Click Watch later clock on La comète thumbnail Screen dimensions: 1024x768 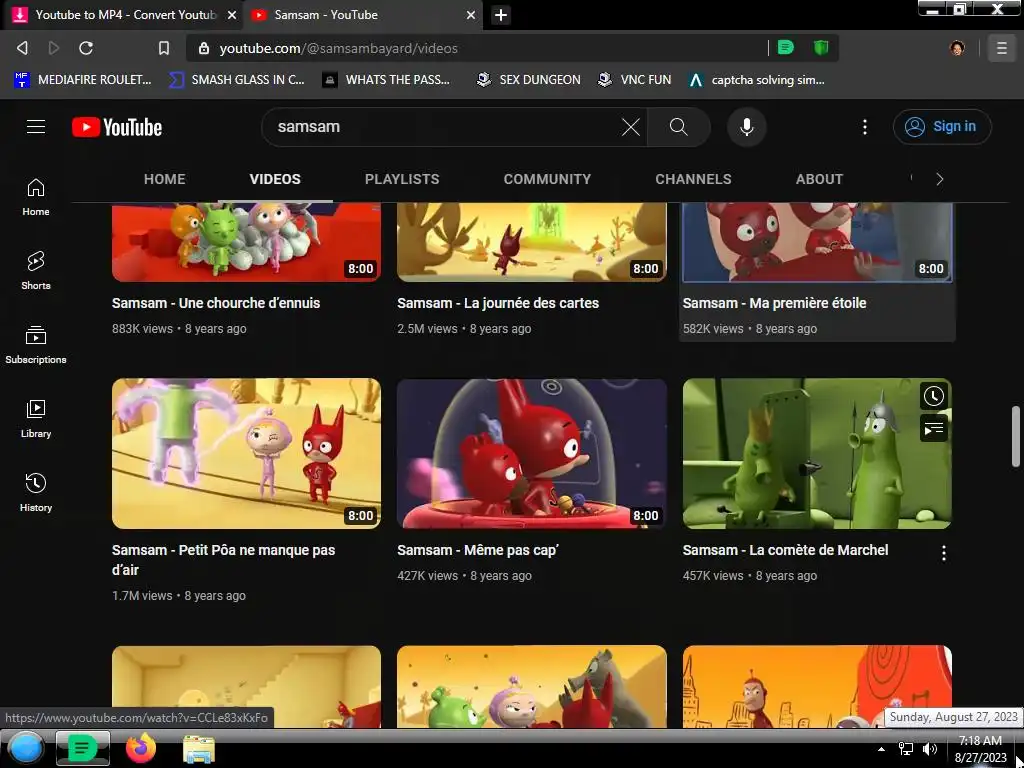coord(934,396)
